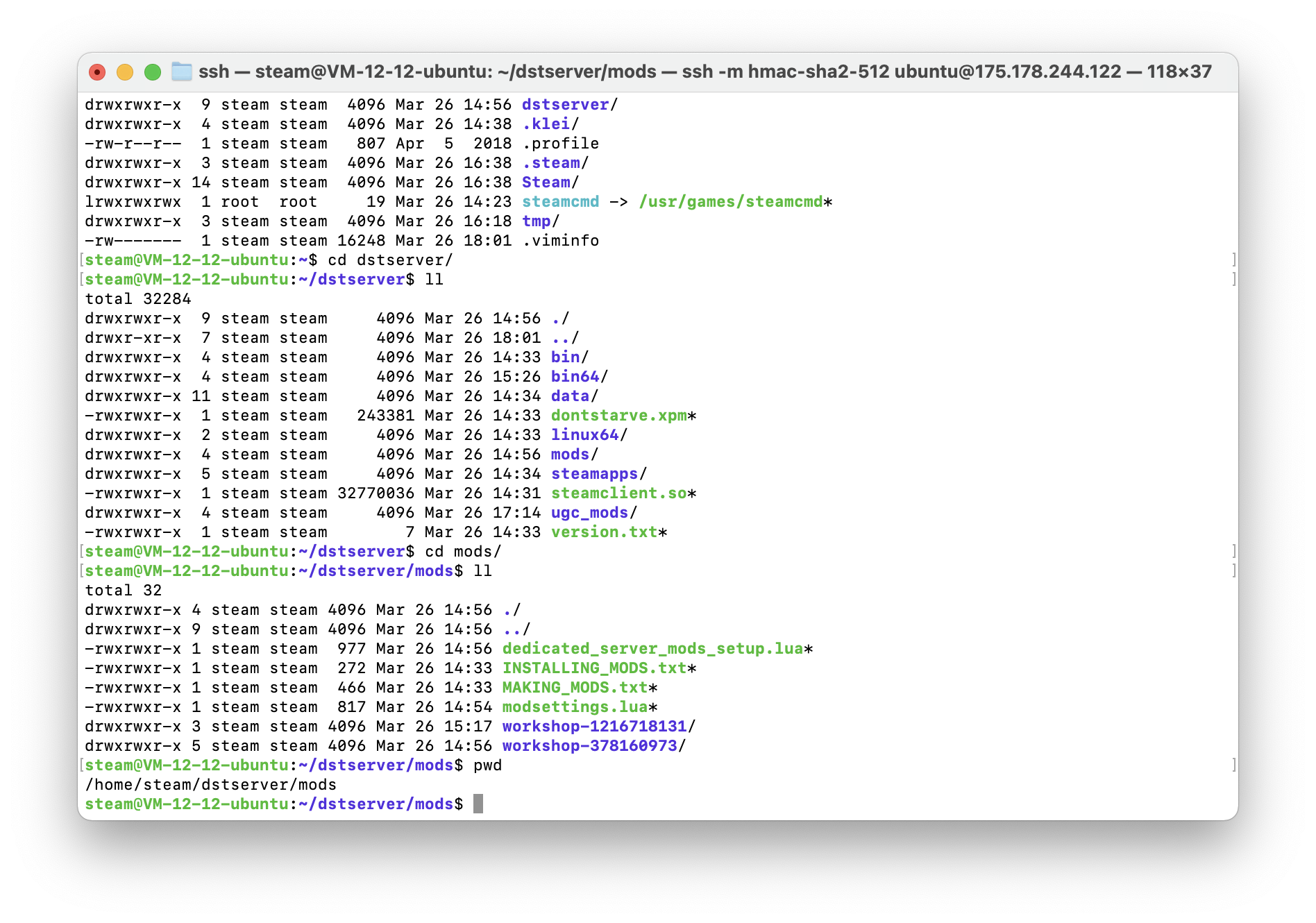Image resolution: width=1316 pixels, height=923 pixels.
Task: Click the ugc_mods/ directory name
Action: tap(594, 513)
